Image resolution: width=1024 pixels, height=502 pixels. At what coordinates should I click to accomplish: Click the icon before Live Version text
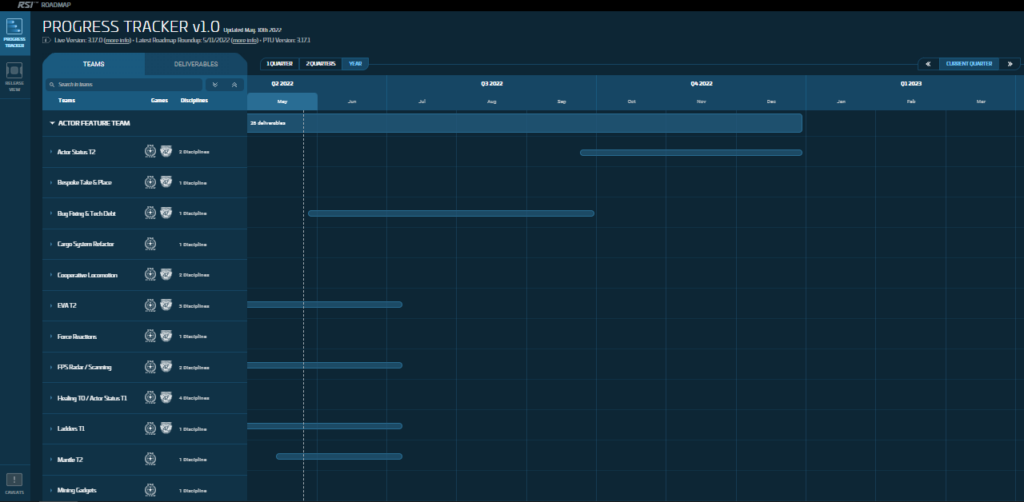click(x=46, y=40)
